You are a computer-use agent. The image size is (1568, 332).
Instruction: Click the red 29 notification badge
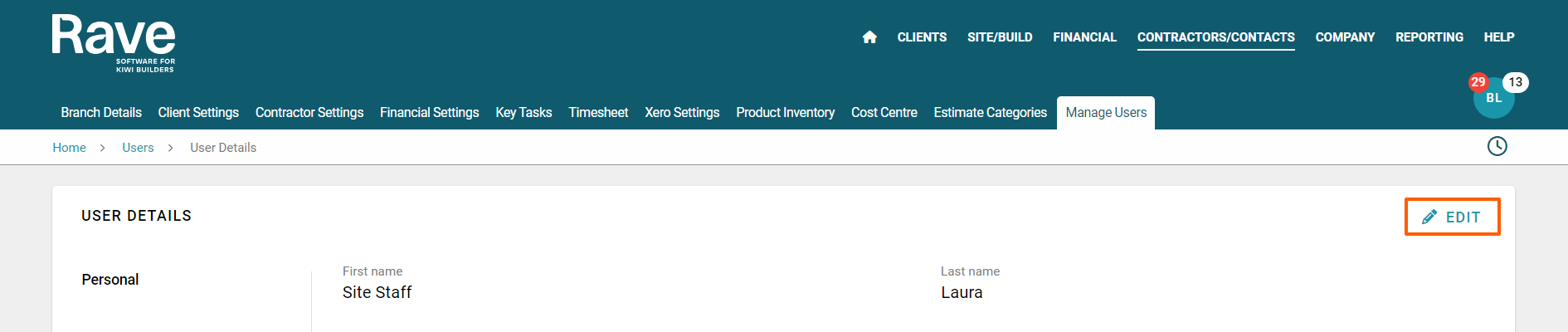1478,82
